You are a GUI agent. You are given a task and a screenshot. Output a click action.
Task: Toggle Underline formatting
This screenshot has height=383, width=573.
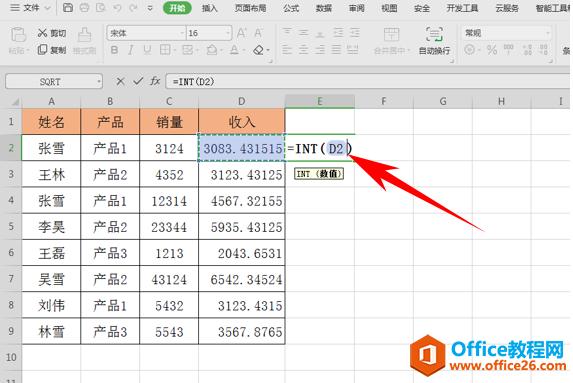click(x=147, y=50)
